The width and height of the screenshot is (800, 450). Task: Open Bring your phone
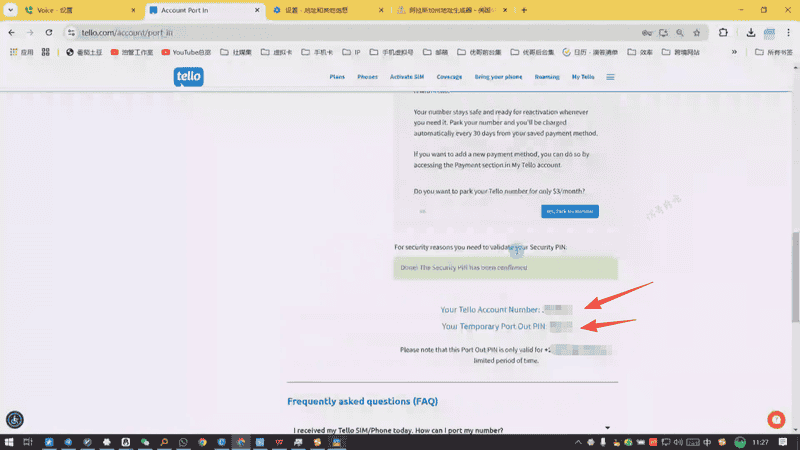click(x=498, y=77)
